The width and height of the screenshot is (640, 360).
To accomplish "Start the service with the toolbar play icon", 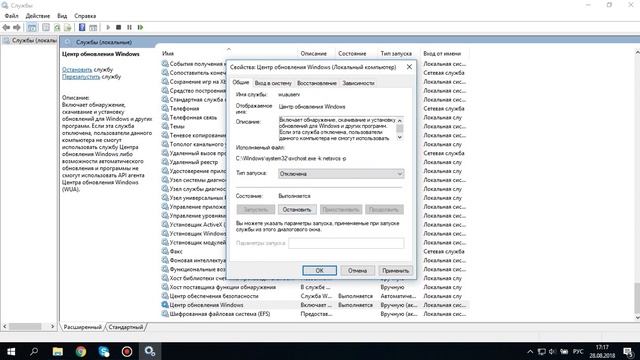I will [x=108, y=27].
